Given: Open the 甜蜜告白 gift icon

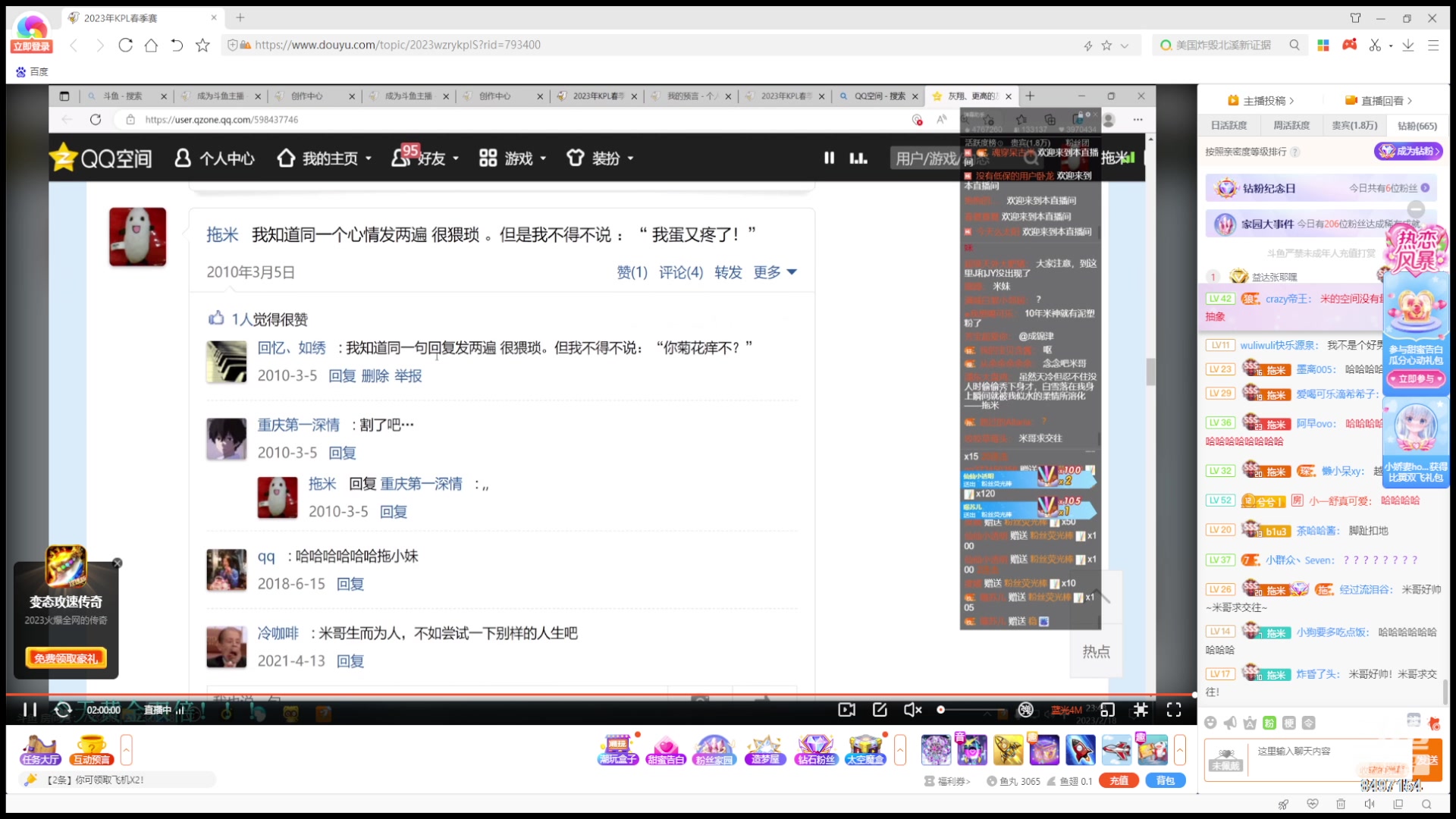Looking at the screenshot, I should coord(666,750).
